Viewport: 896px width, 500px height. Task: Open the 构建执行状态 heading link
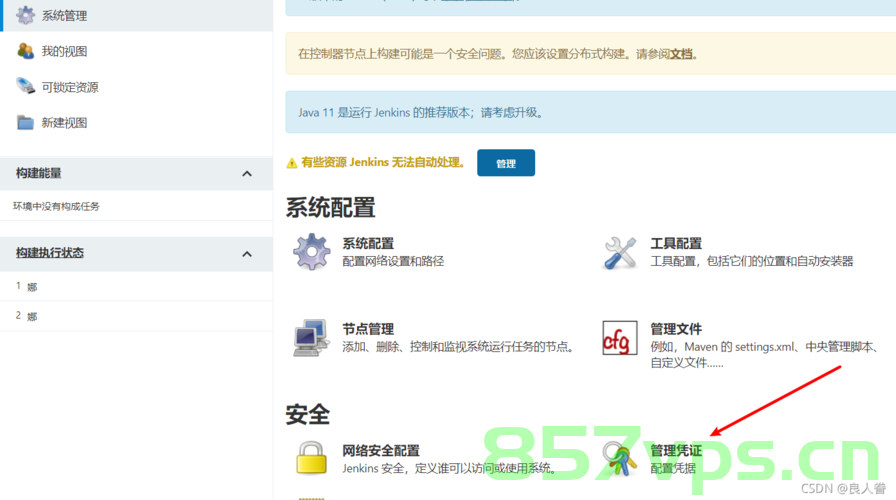point(50,253)
